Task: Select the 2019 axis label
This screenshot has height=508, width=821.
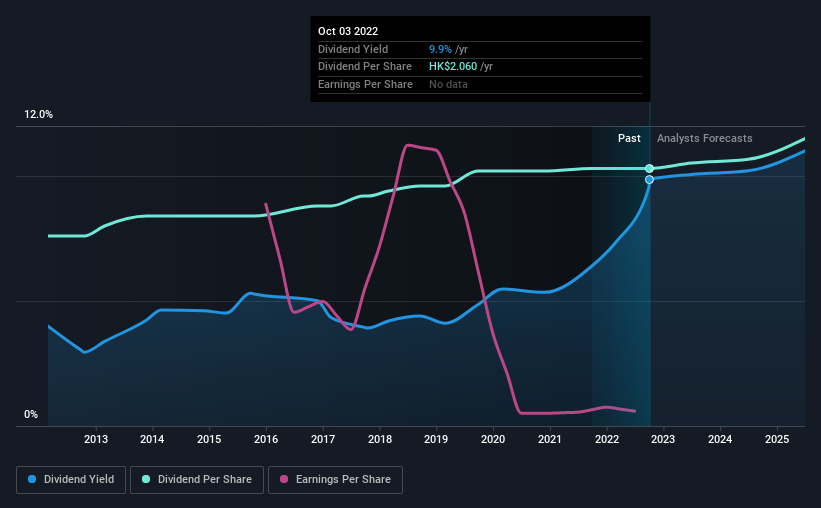Action: [436, 439]
